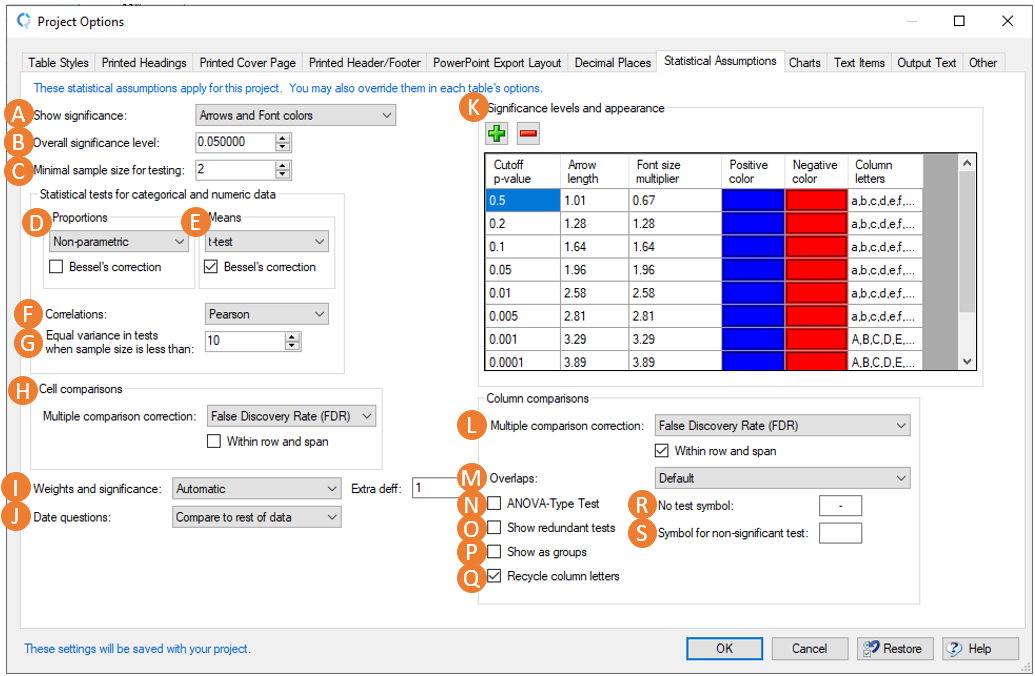Toggle Bessel's correction under Means
Viewport: 1035px width, 676px height.
click(211, 267)
